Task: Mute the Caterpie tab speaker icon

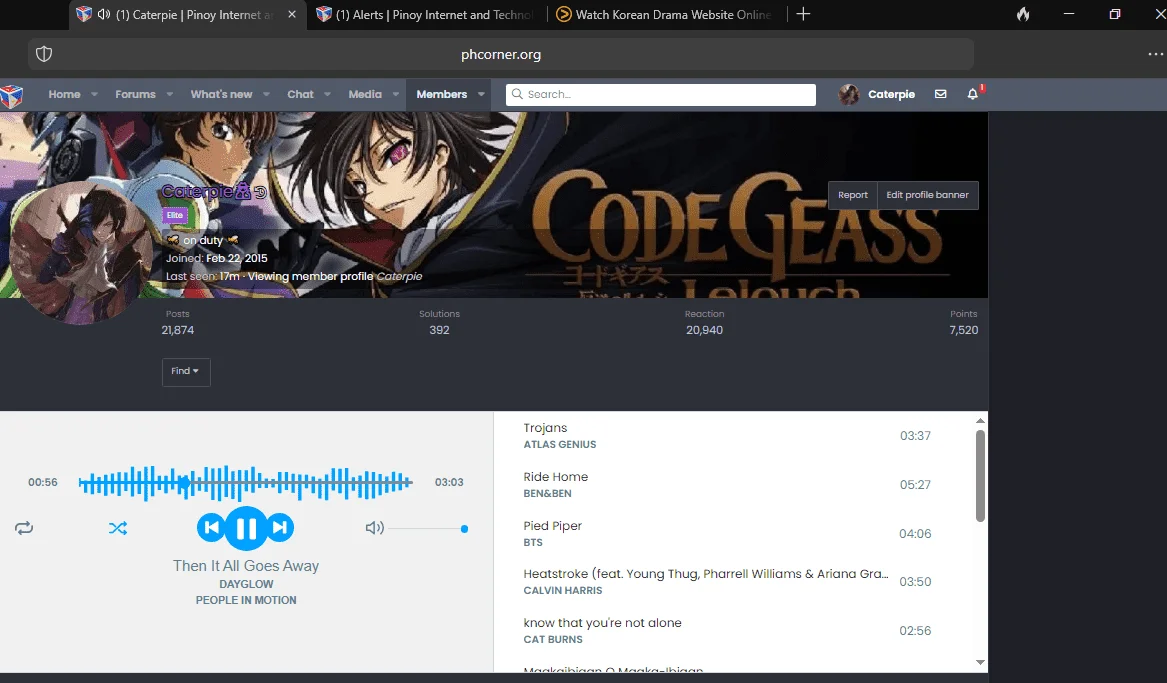Action: [x=103, y=14]
